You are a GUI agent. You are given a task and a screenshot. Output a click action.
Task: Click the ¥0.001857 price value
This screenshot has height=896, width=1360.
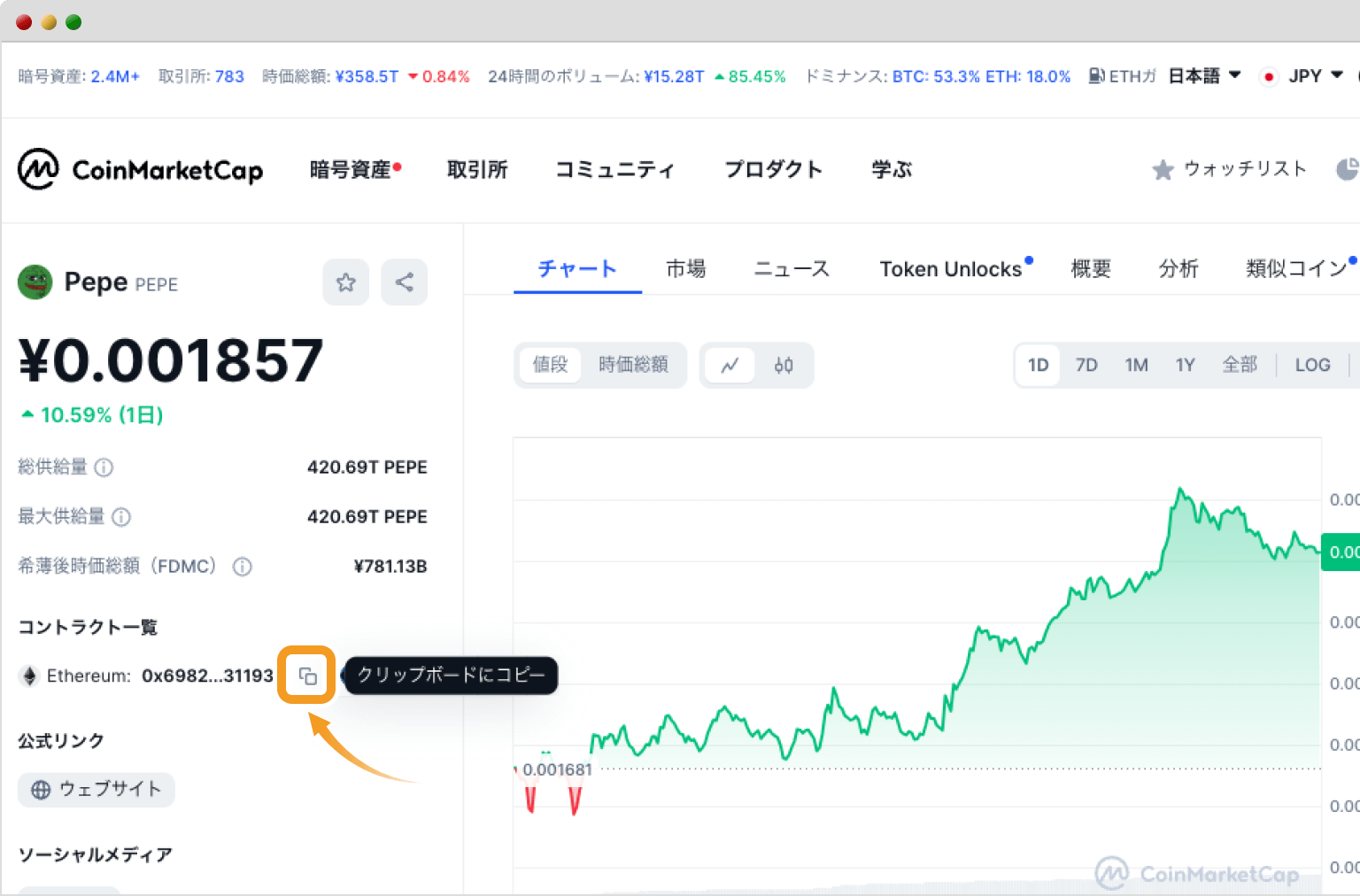point(171,360)
